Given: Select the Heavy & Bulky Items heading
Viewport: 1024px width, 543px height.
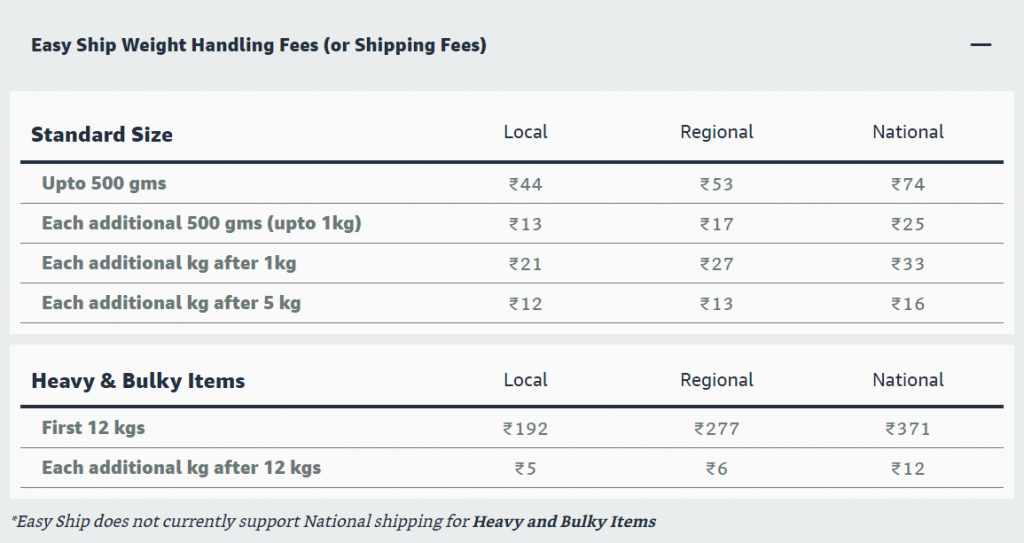Looking at the screenshot, I should [x=138, y=381].
